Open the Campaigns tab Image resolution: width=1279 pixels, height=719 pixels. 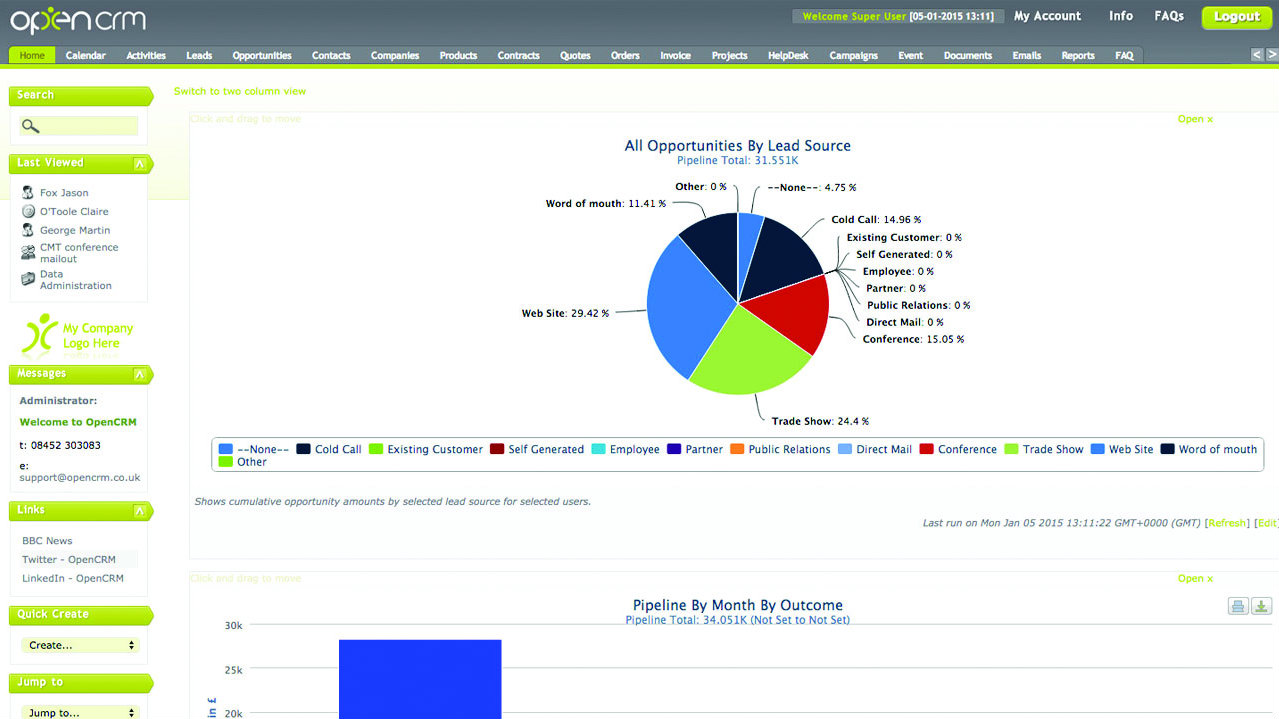click(x=853, y=55)
